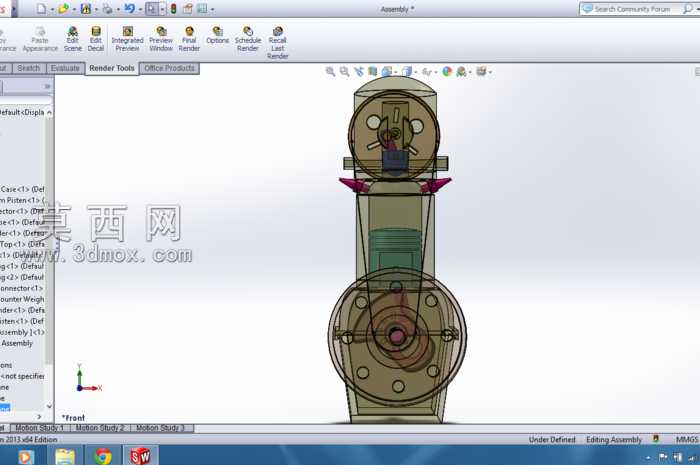Click Edit Decal tool
The image size is (700, 465).
(x=96, y=39)
